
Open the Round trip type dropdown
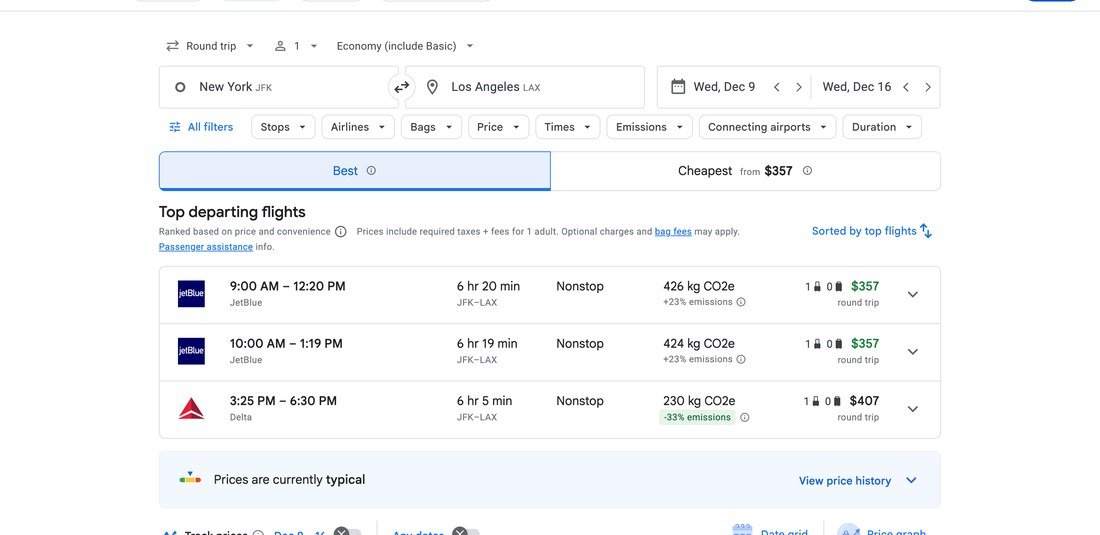pos(210,46)
